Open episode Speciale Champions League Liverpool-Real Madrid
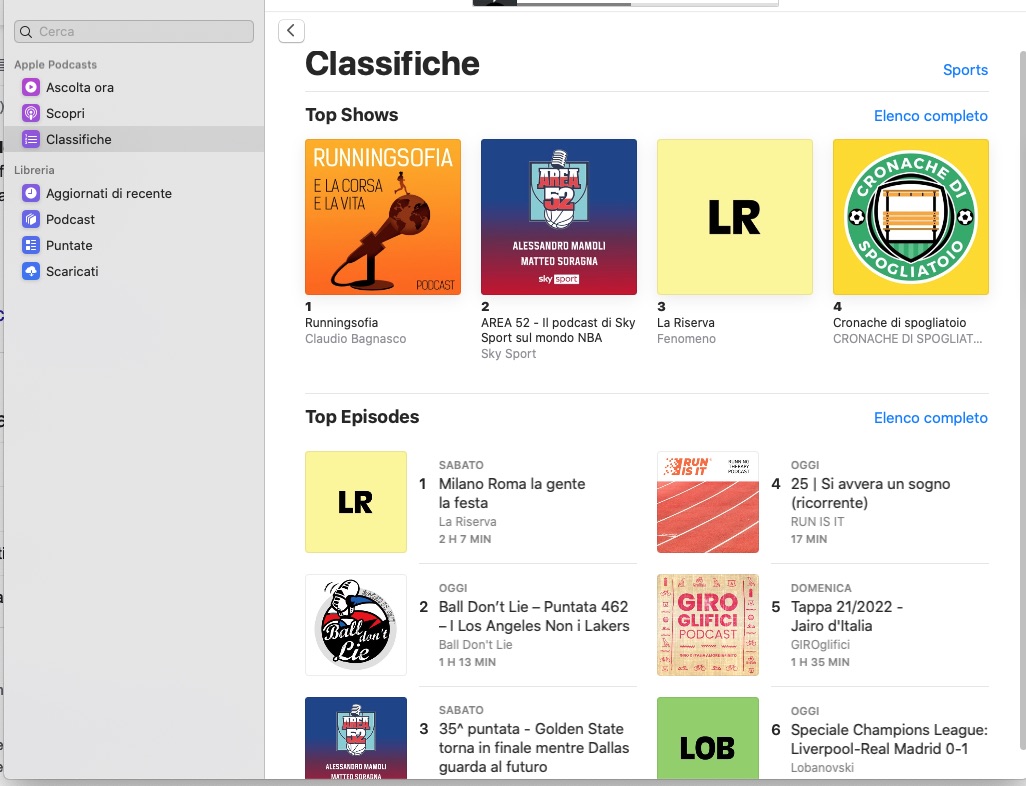Screen dimensions: 1026x786 pos(889,740)
